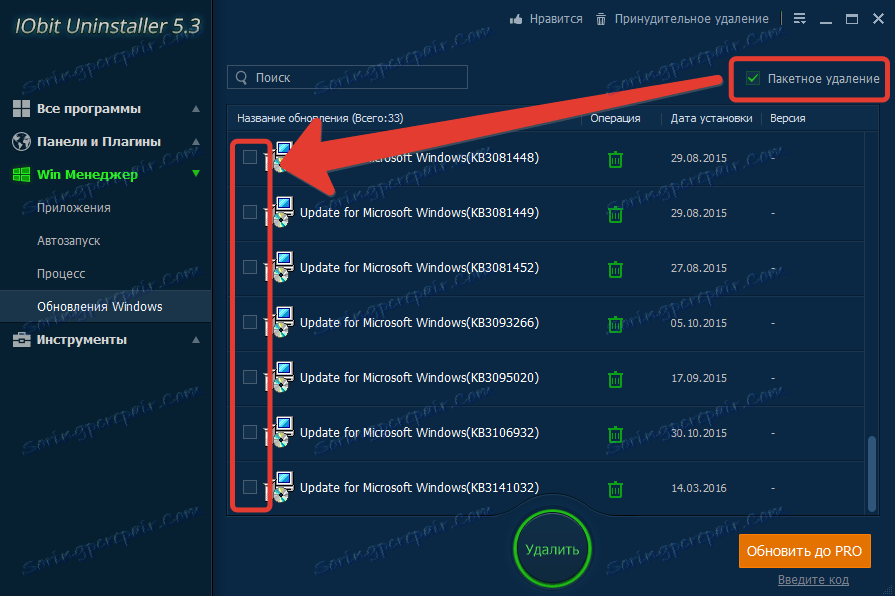
Task: Open the hamburger options menu icon
Action: point(800,19)
